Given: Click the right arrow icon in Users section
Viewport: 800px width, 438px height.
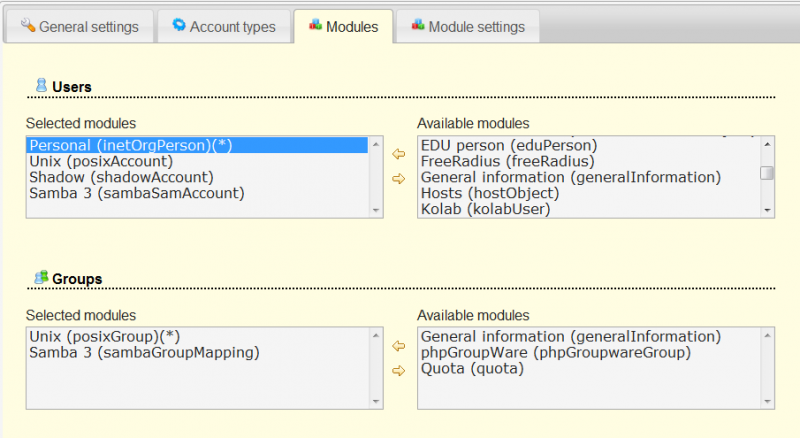Looking at the screenshot, I should 398,179.
